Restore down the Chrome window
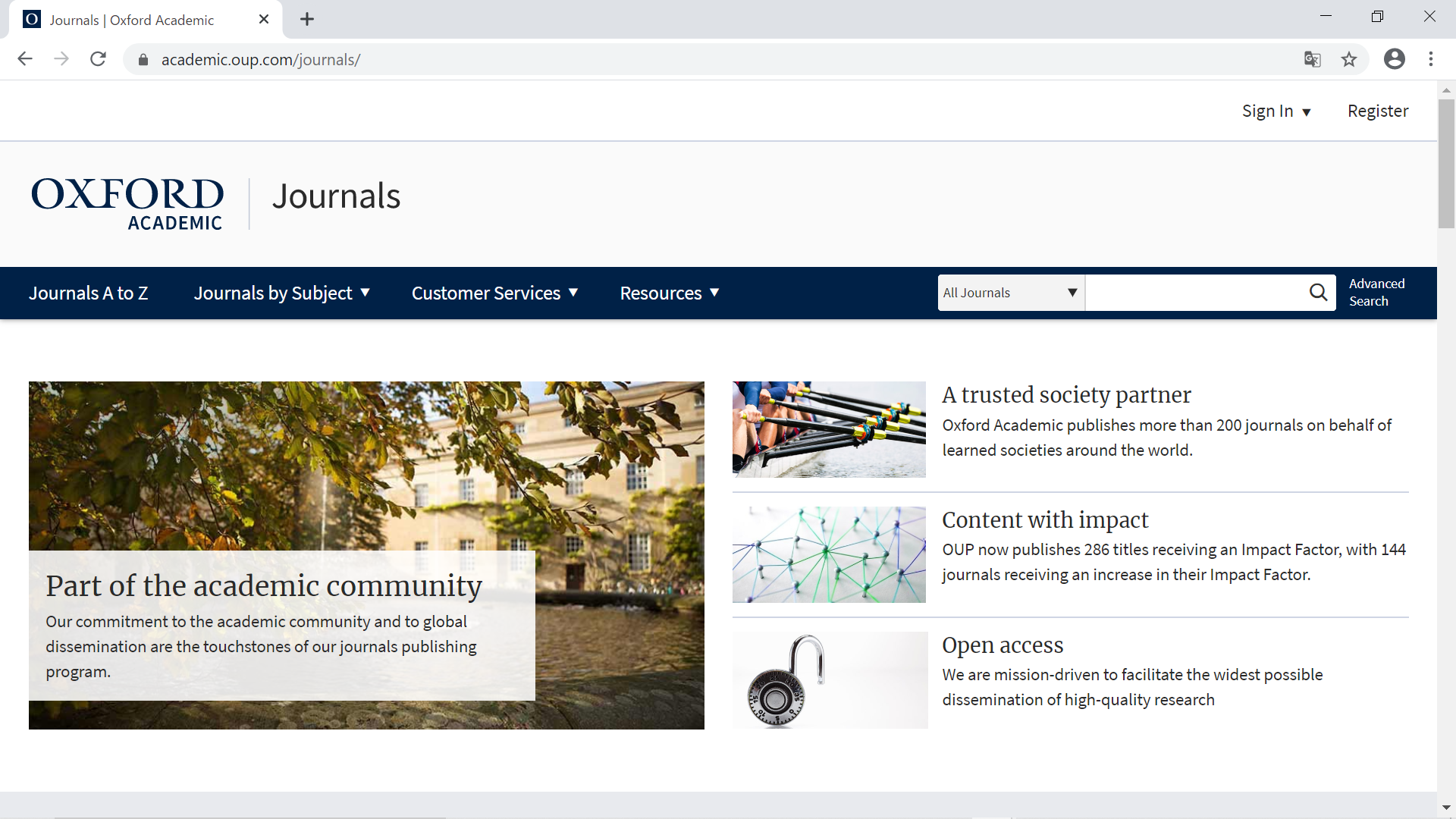This screenshot has width=1456, height=819. pos(1377,17)
